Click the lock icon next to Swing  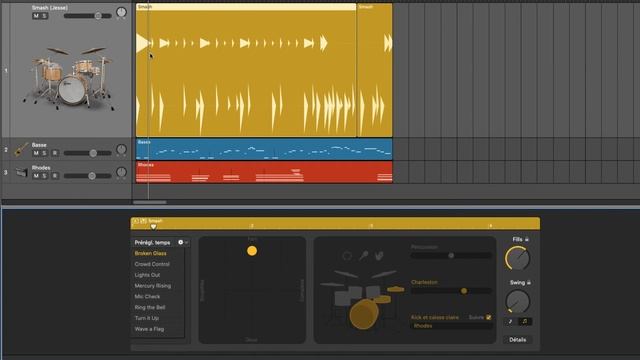tap(529, 282)
